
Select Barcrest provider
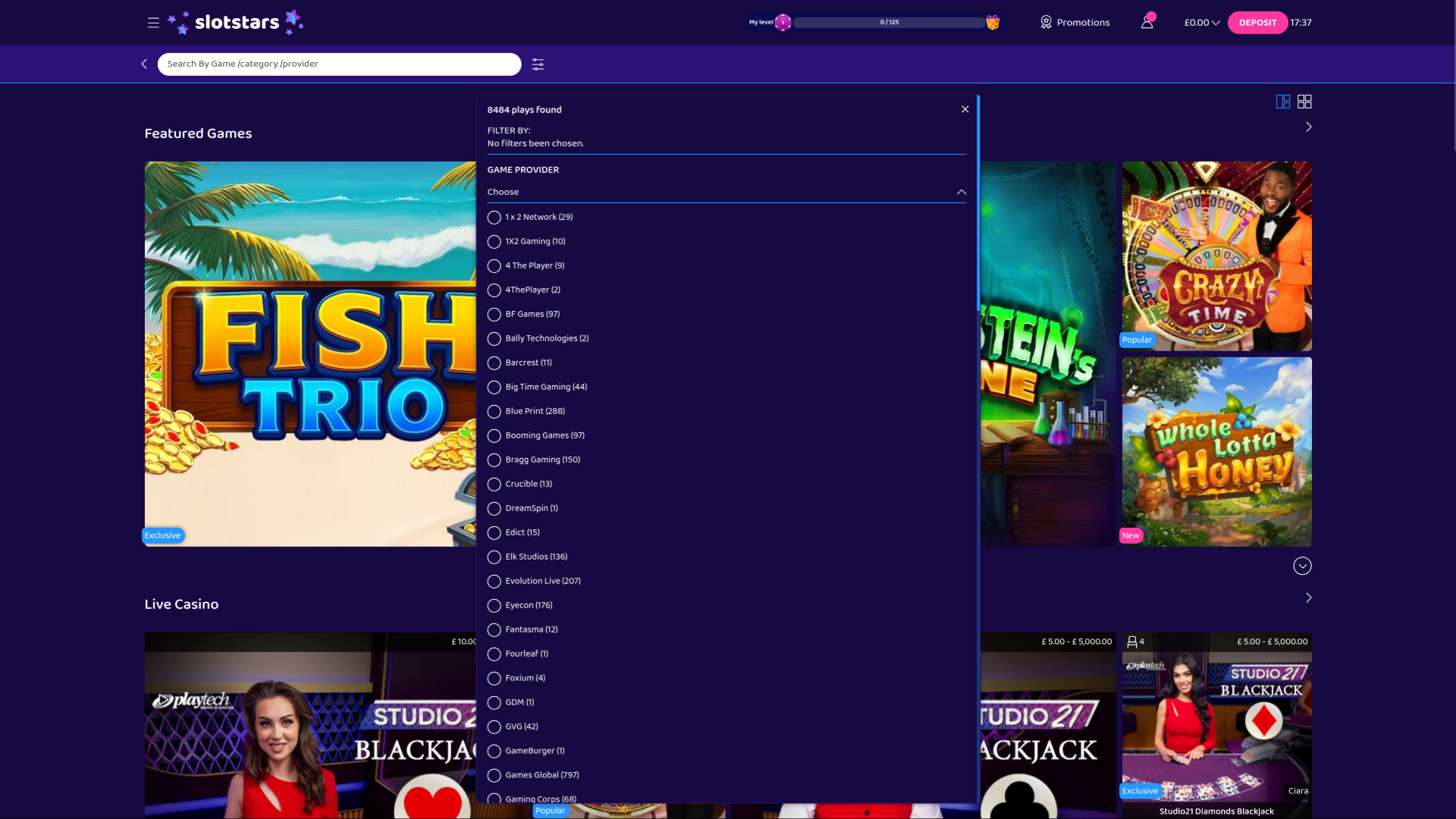pos(519,363)
